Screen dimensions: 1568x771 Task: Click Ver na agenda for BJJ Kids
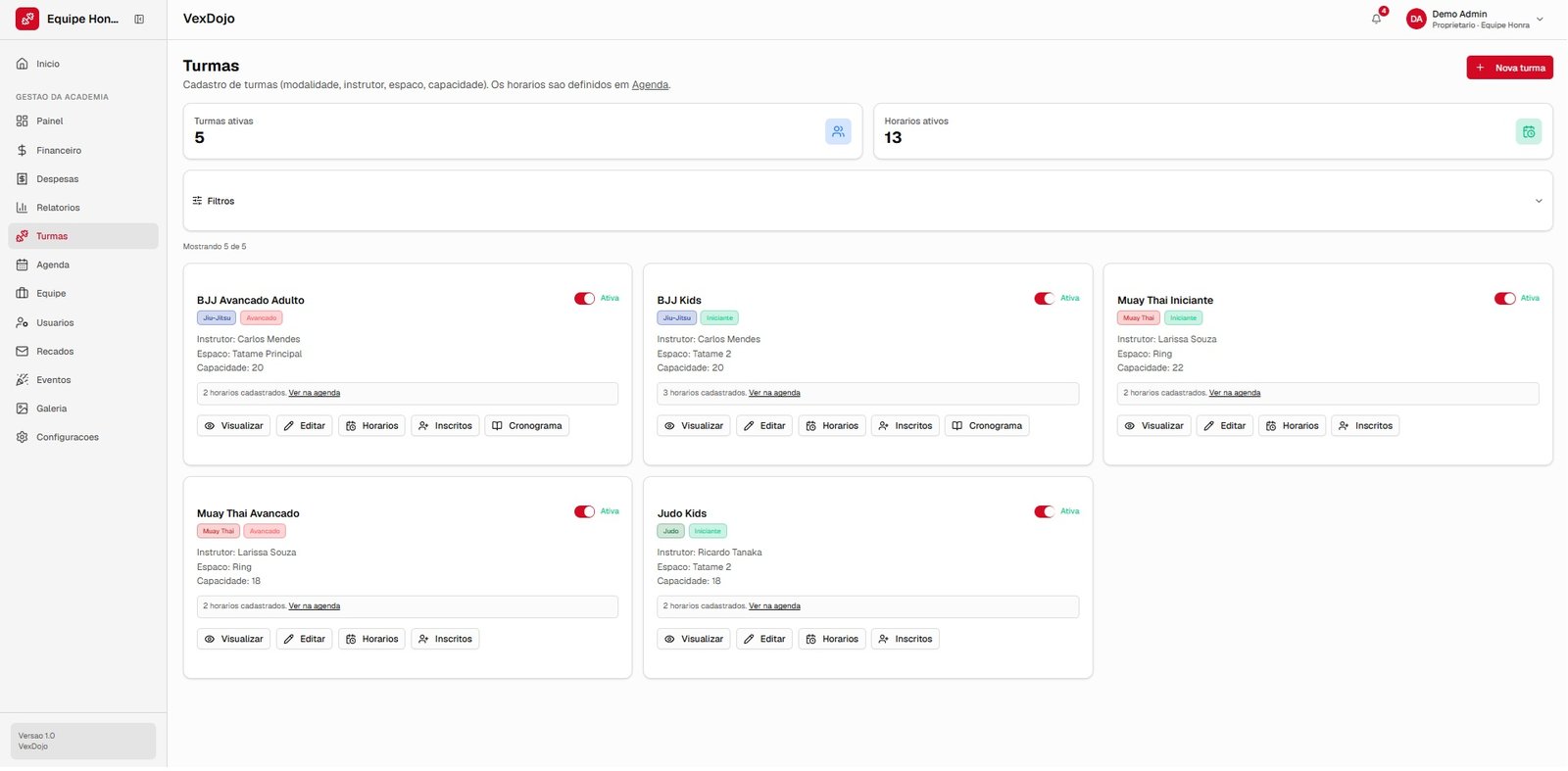pyautogui.click(x=774, y=393)
